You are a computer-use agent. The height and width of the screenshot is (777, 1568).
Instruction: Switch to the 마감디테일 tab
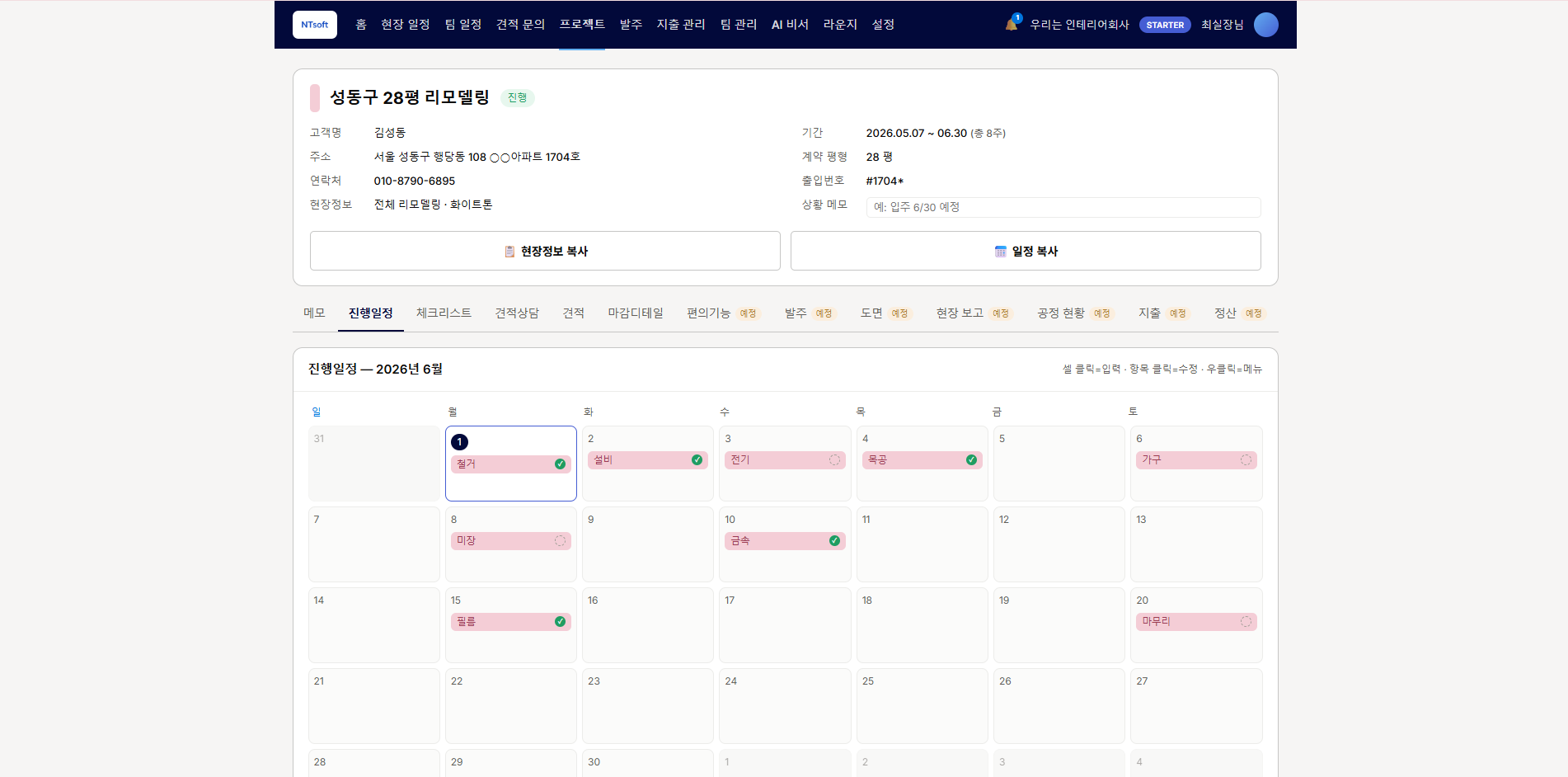tap(636, 313)
